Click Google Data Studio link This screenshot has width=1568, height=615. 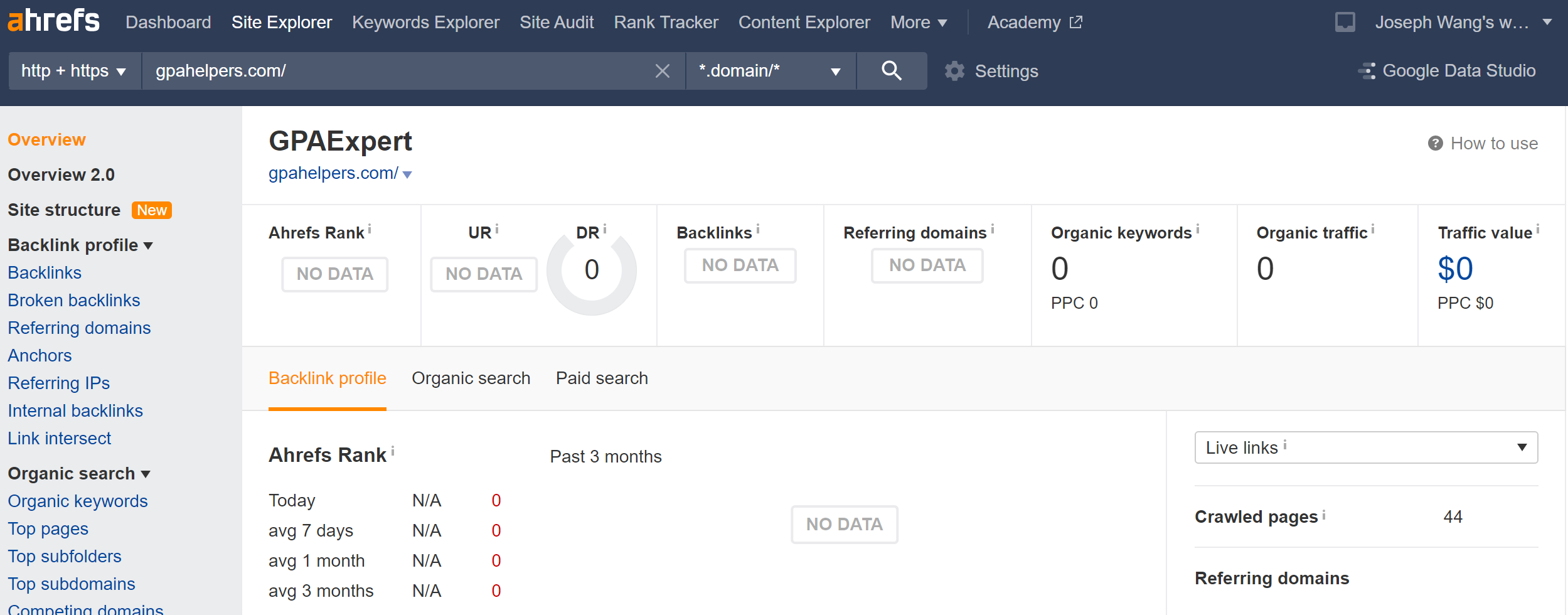tap(1459, 71)
